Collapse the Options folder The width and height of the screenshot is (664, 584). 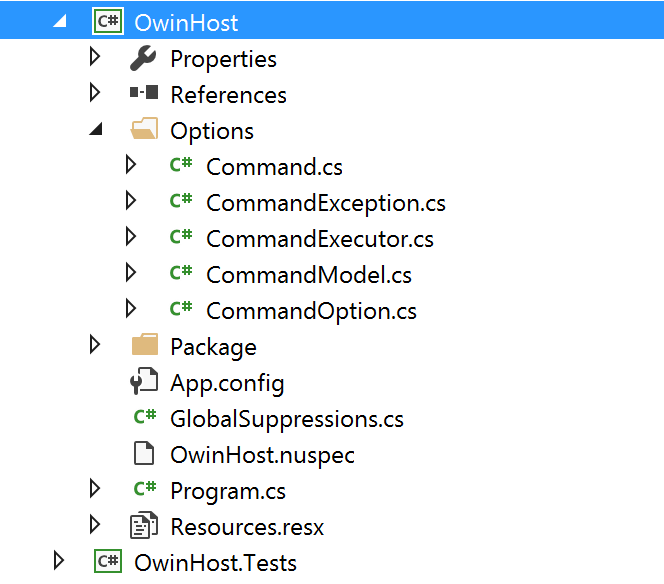coord(96,129)
